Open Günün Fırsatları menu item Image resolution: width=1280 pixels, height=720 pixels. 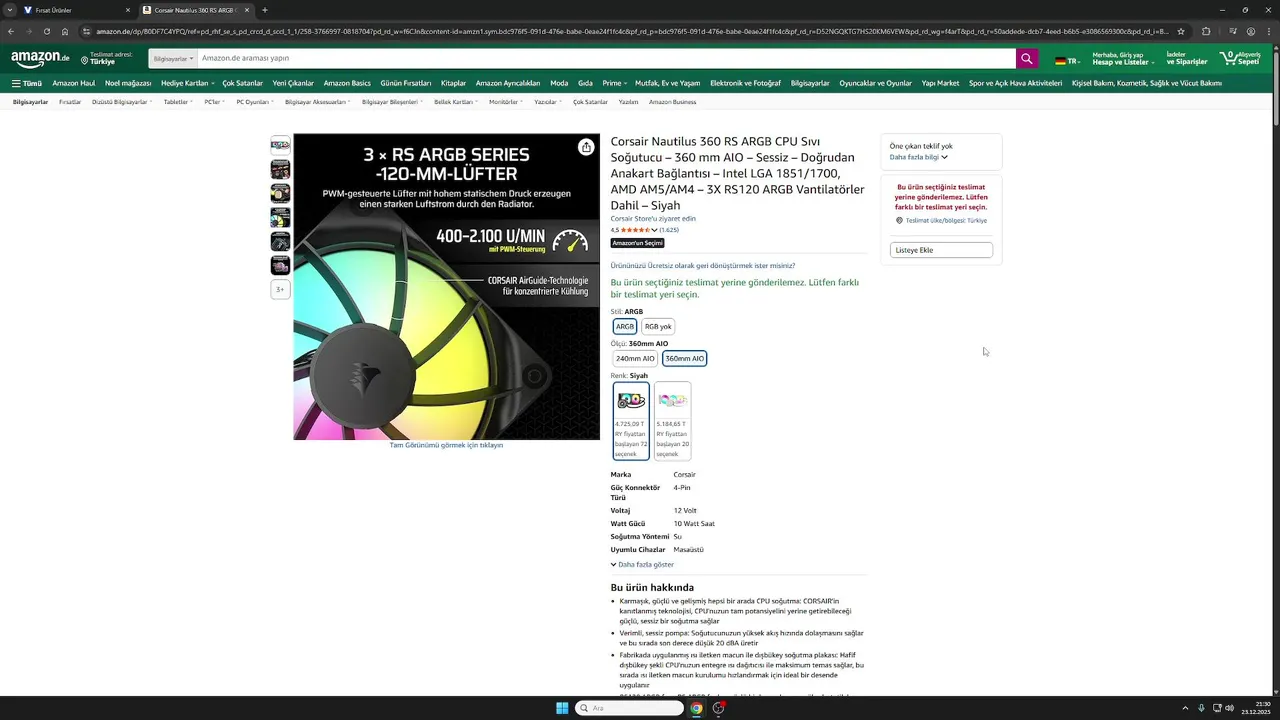point(406,83)
